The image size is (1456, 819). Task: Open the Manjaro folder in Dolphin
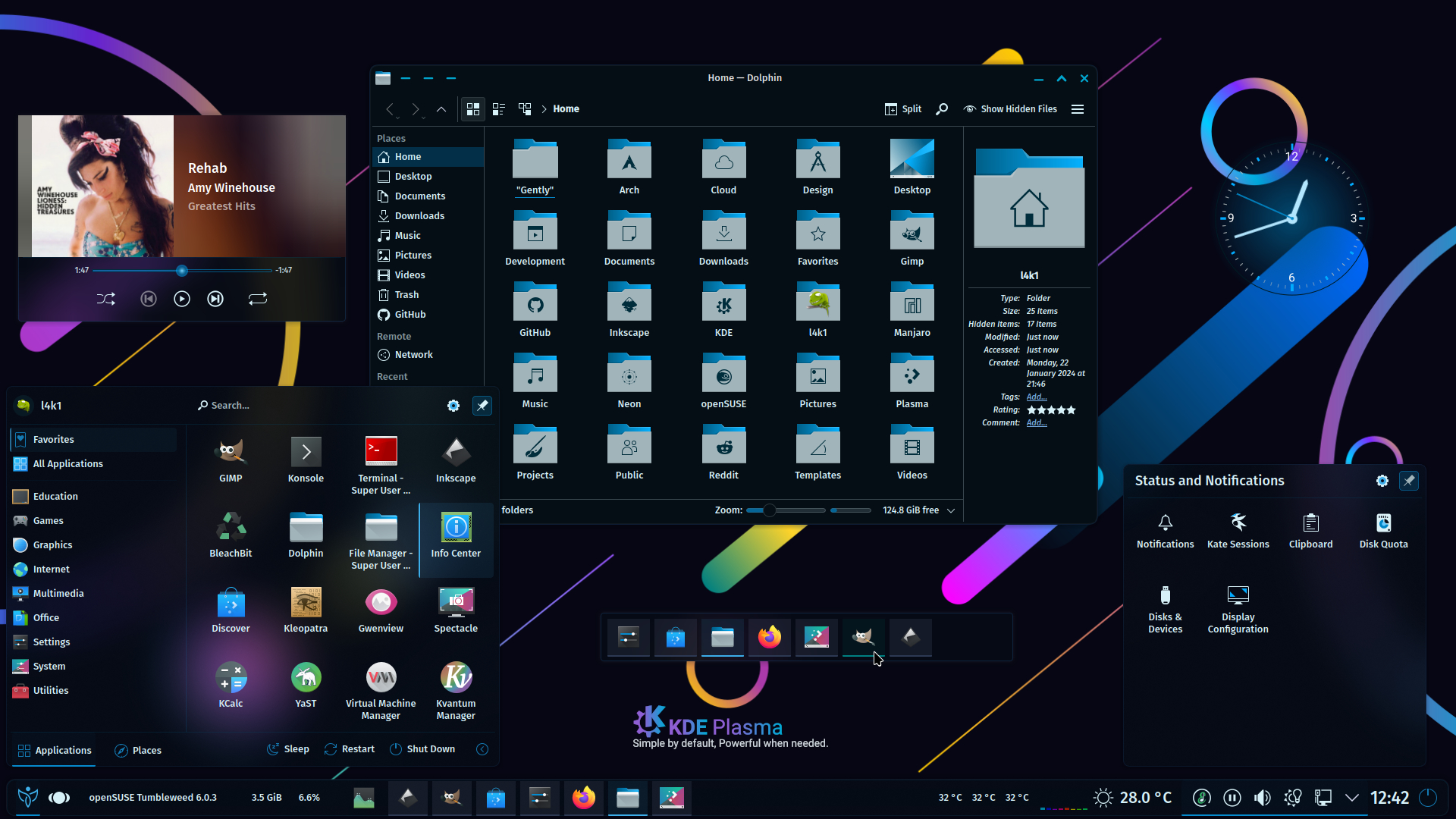(912, 310)
